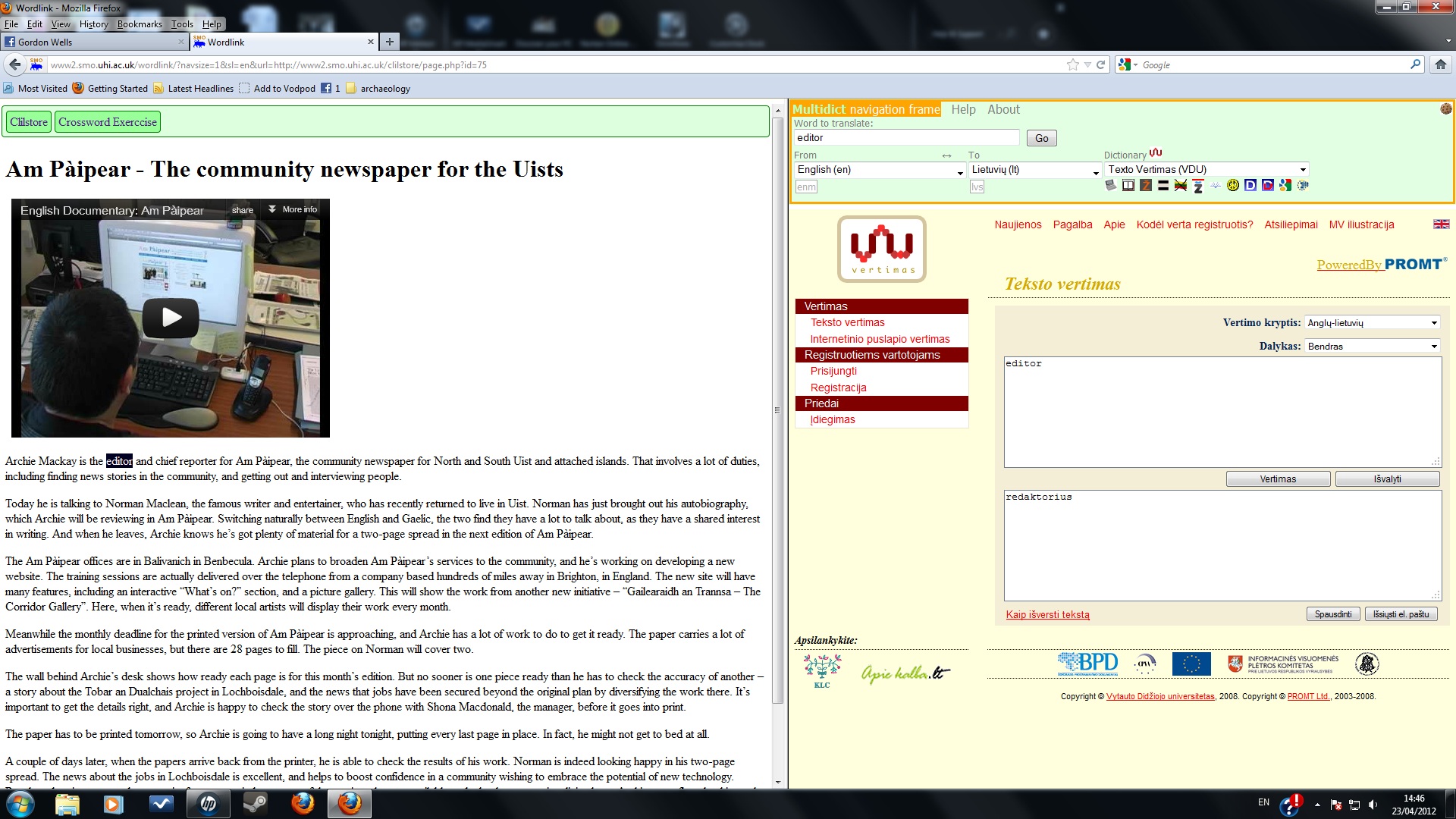Open the Help menu in the Multidict frame
The height and width of the screenshot is (819, 1456).
[x=963, y=109]
